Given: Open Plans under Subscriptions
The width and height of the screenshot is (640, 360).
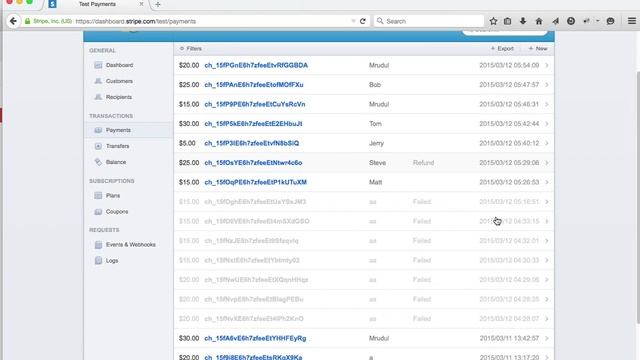Looking at the screenshot, I should tap(113, 196).
